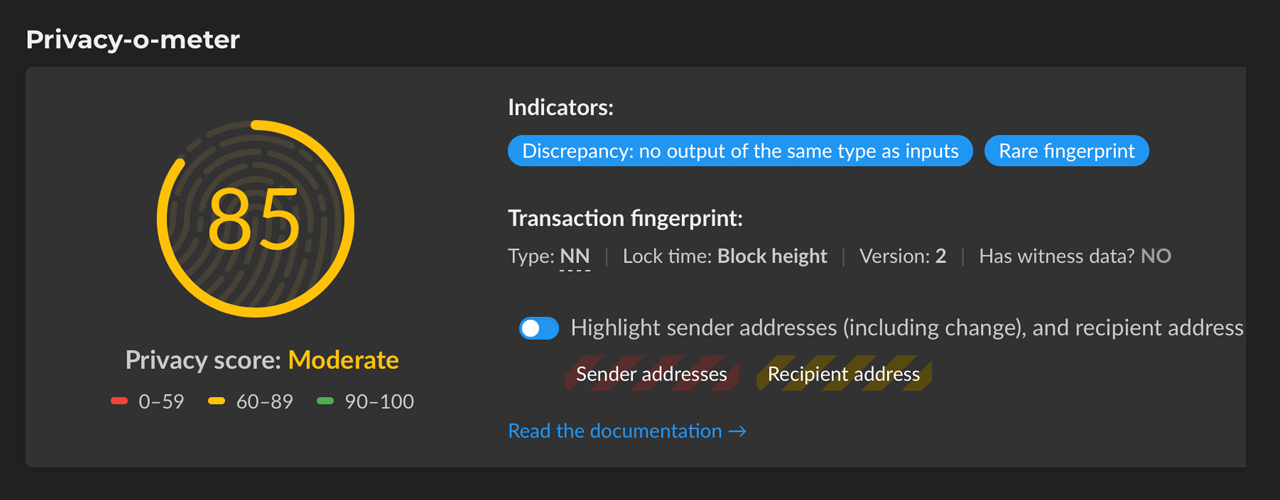Click the Highlight sender addresses label text

(907, 328)
